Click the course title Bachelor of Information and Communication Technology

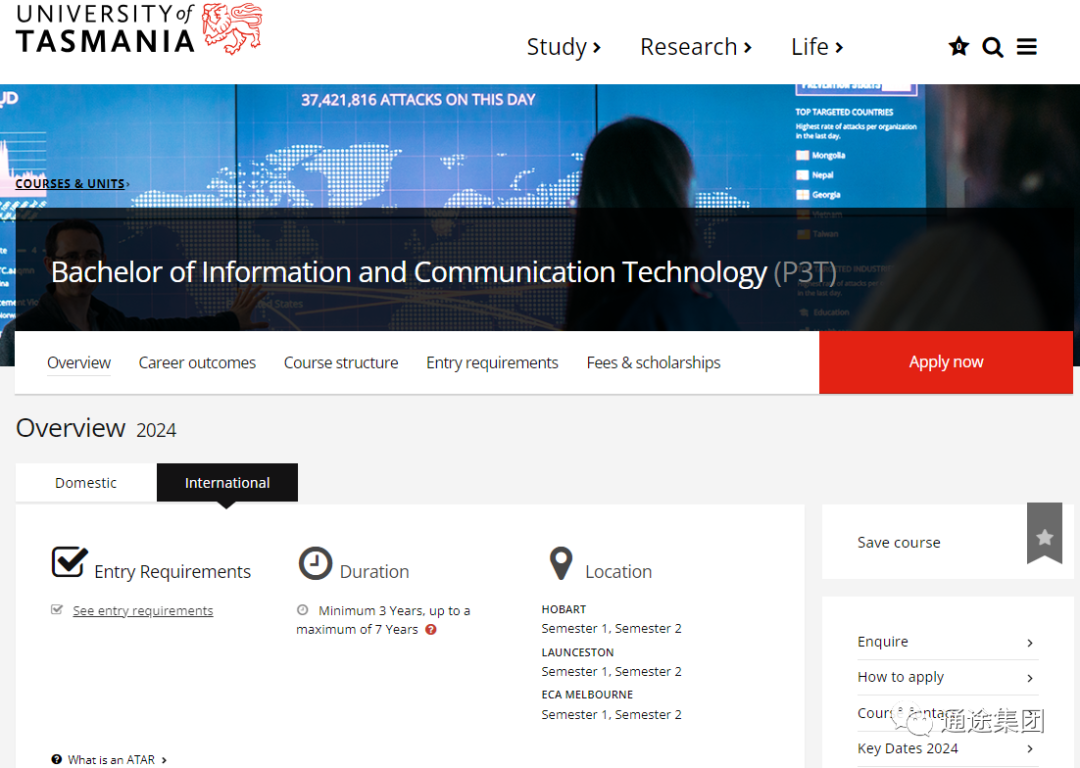click(408, 272)
